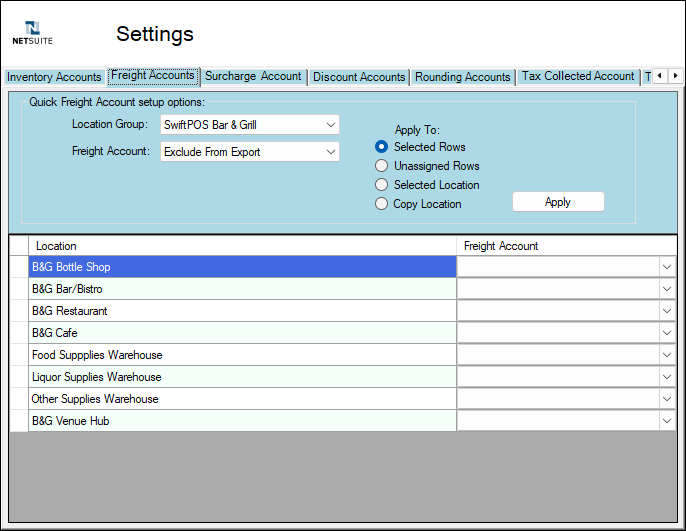Switch to the Freight Accounts tab

[153, 76]
